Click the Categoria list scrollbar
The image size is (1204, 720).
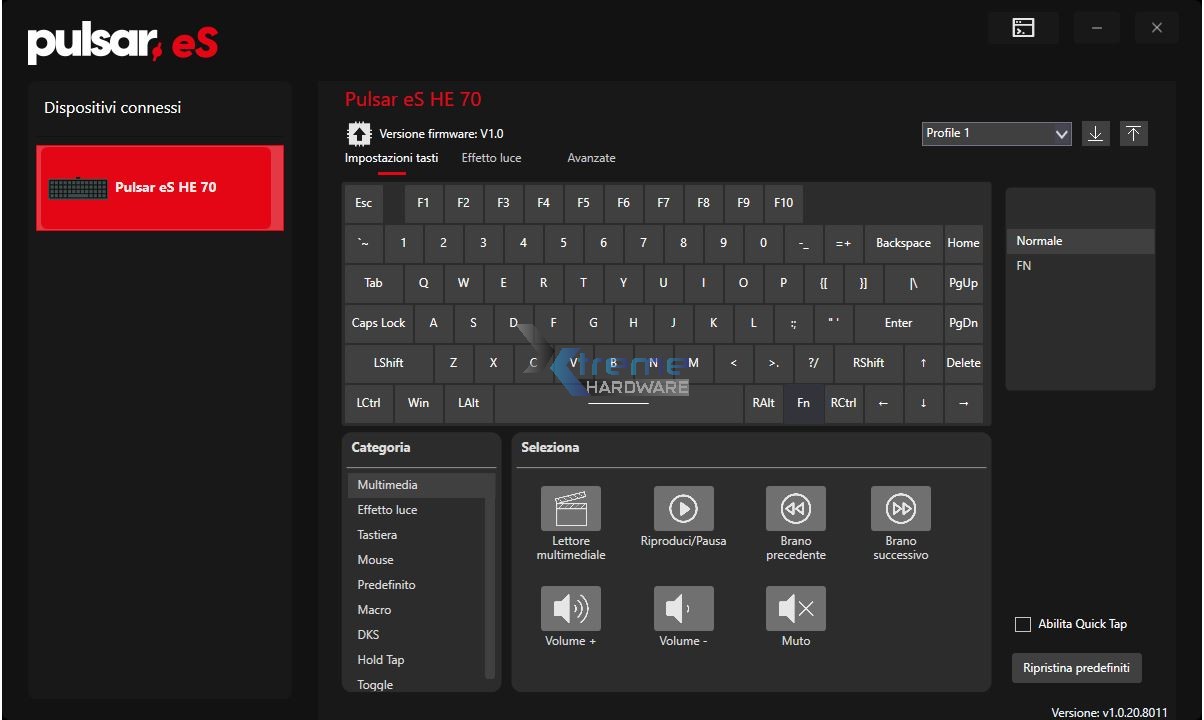[x=490, y=580]
